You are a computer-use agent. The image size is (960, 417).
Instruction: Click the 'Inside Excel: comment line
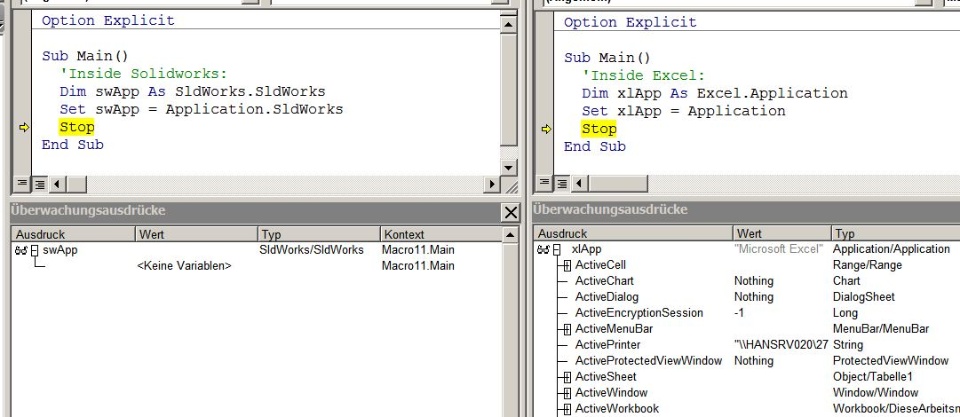[x=643, y=76]
